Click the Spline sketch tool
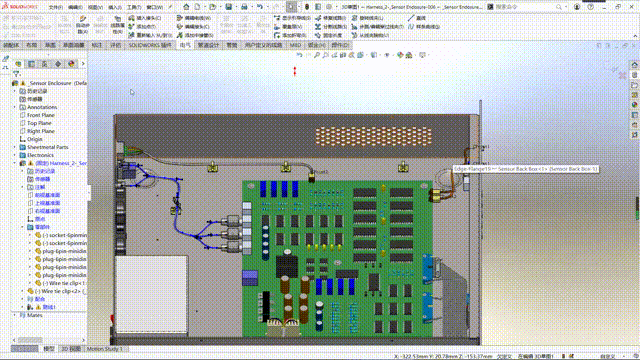Image resolution: width=640 pixels, height=360 pixels. click(424, 27)
